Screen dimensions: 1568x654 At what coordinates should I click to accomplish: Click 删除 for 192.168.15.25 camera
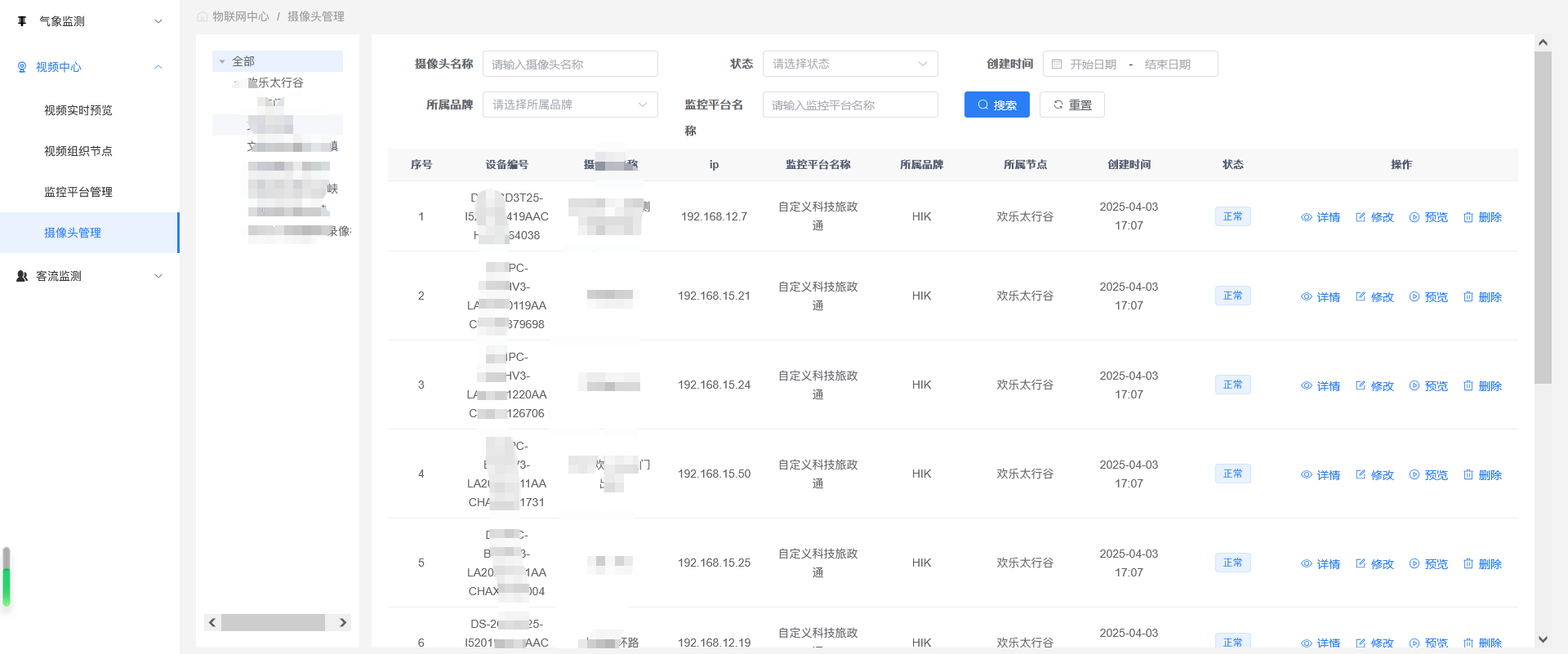1482,564
